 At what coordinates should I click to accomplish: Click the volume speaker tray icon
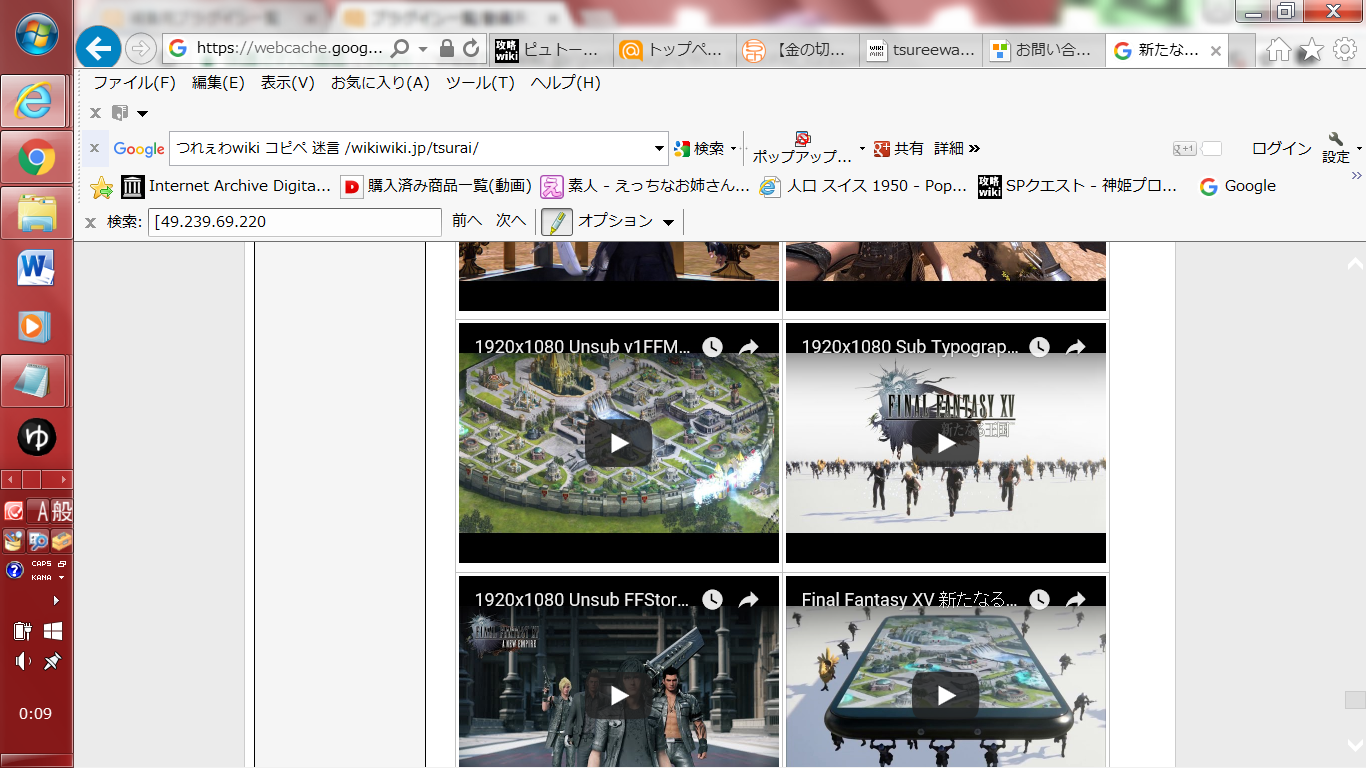pyautogui.click(x=23, y=661)
